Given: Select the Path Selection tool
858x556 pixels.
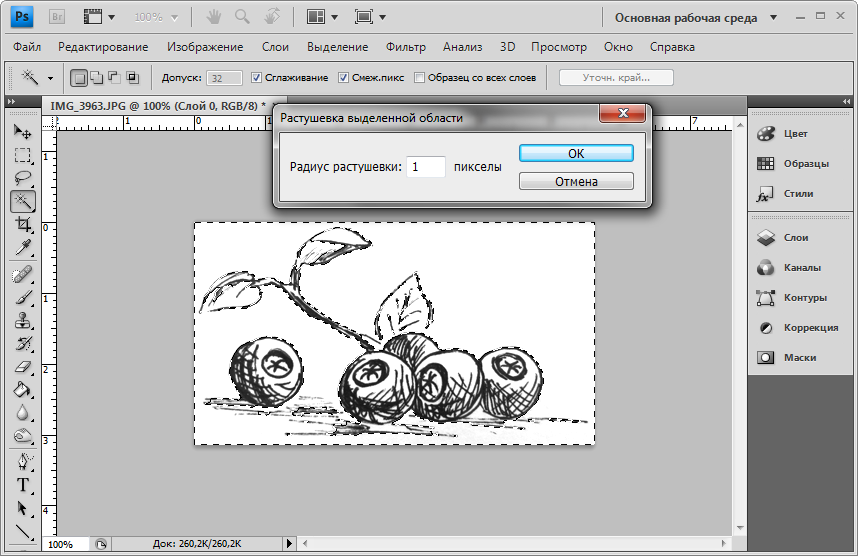Looking at the screenshot, I should tap(22, 508).
